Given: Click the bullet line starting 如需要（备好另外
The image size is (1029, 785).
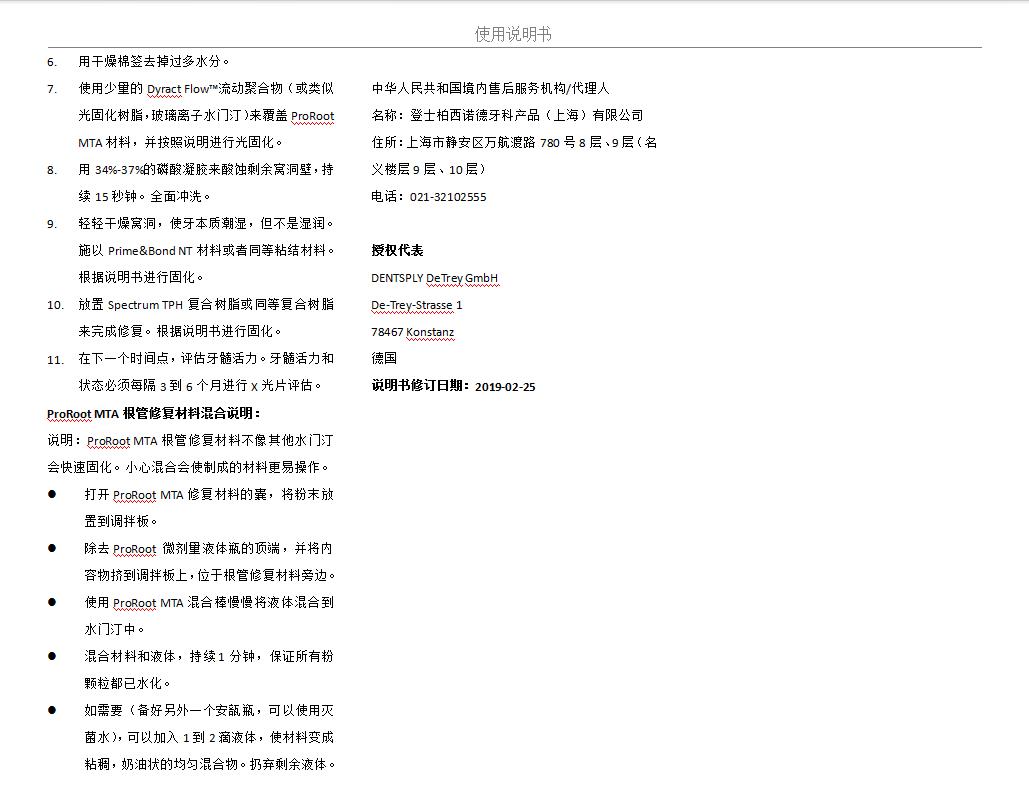Looking at the screenshot, I should pos(208,710).
